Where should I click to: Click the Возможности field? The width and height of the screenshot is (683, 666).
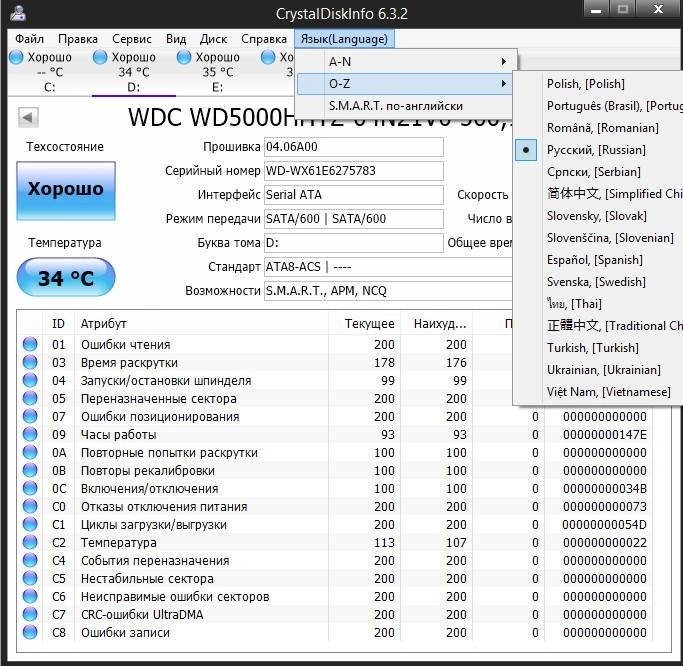389,291
